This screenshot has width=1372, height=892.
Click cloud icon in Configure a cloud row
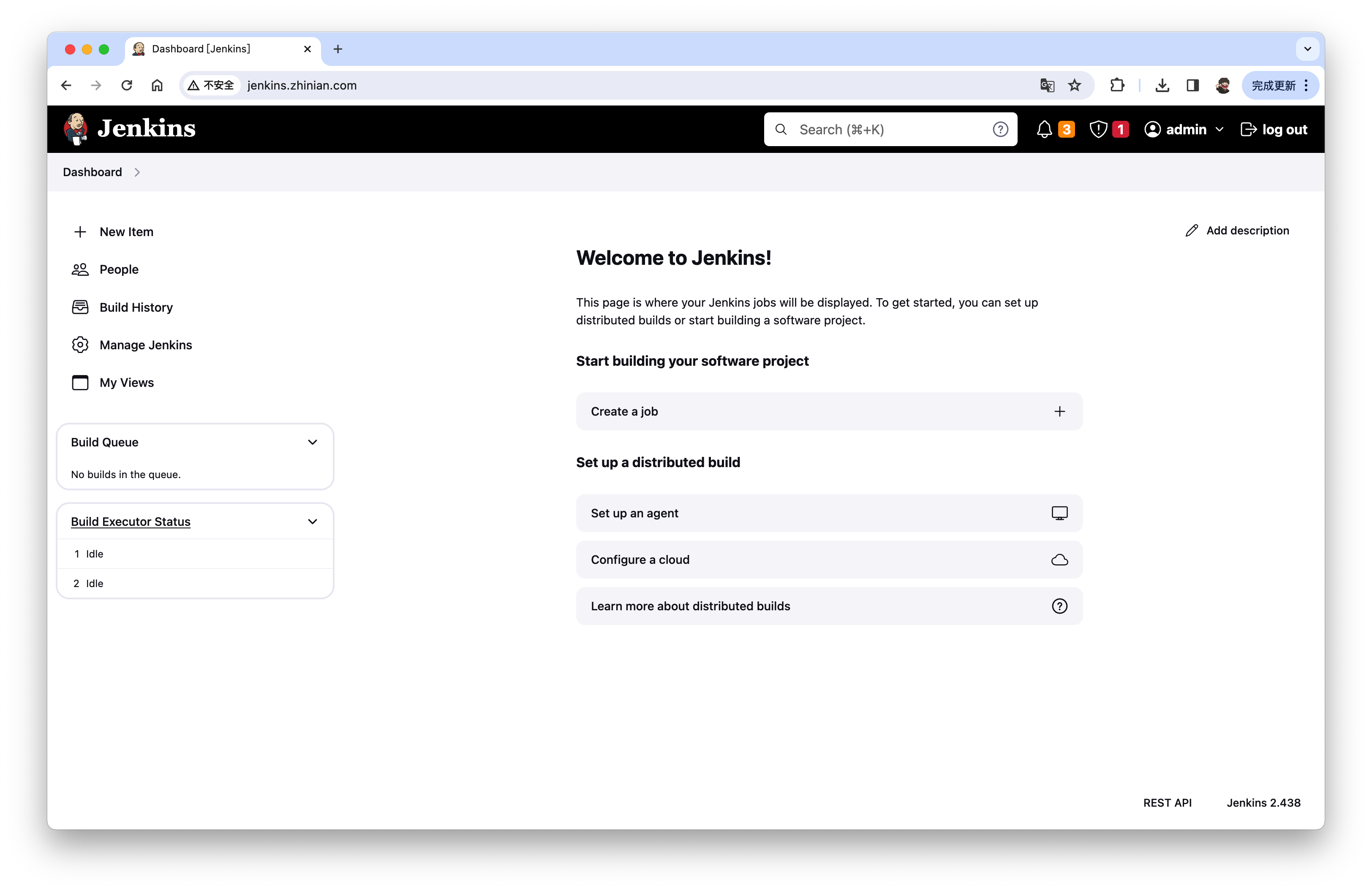1059,560
